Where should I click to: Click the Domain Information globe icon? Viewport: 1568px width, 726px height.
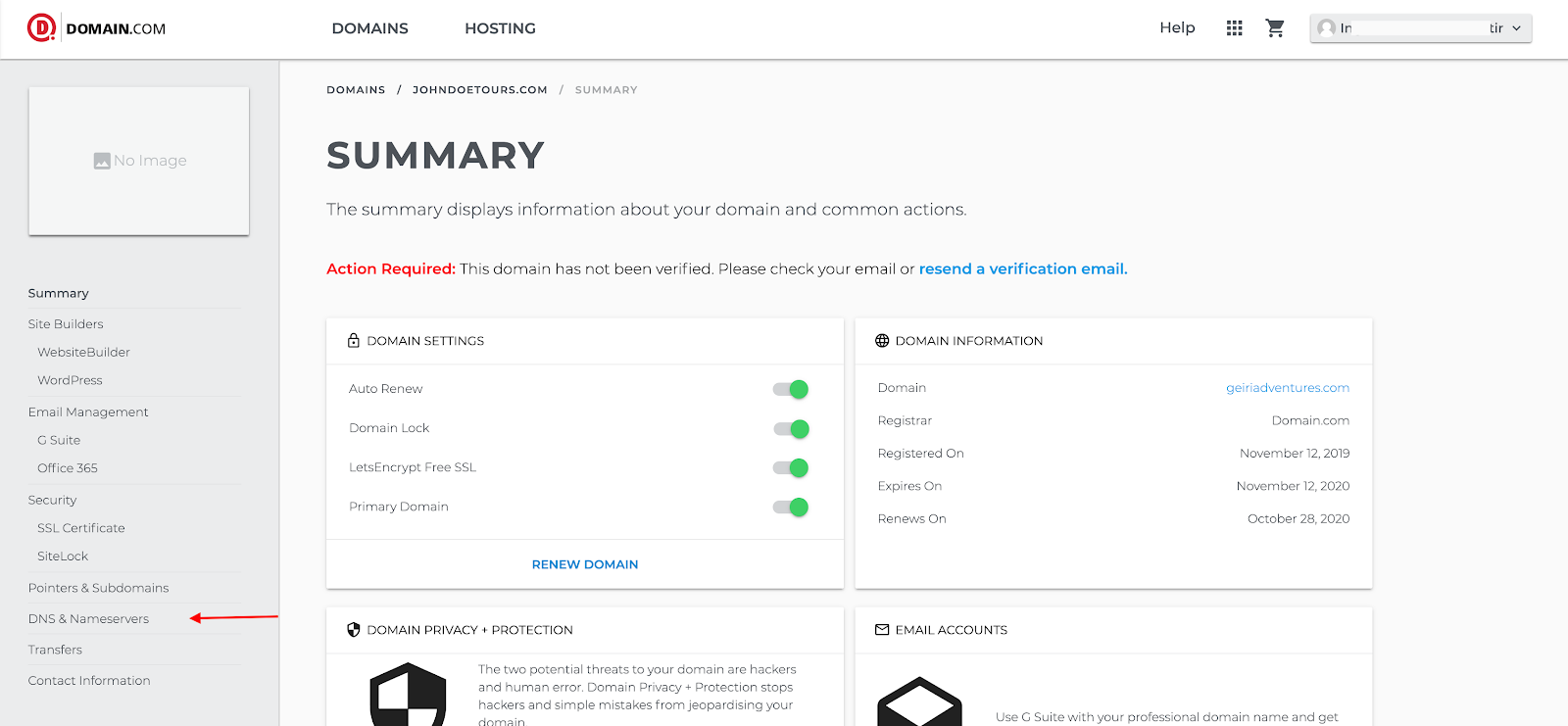coord(882,340)
